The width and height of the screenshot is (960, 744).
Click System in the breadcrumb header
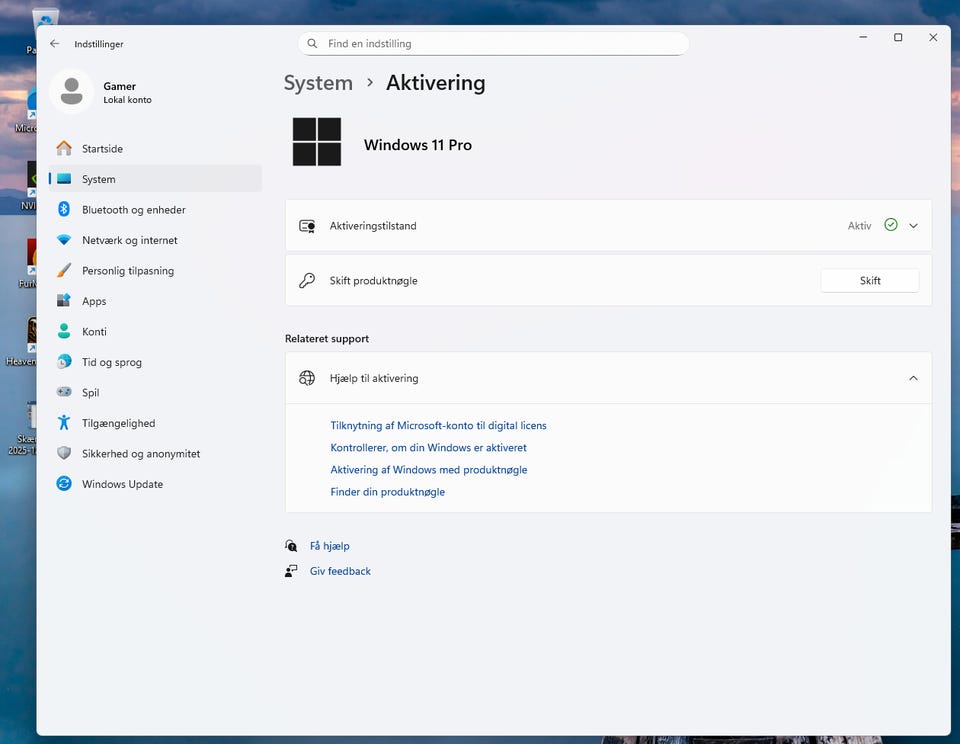click(318, 83)
